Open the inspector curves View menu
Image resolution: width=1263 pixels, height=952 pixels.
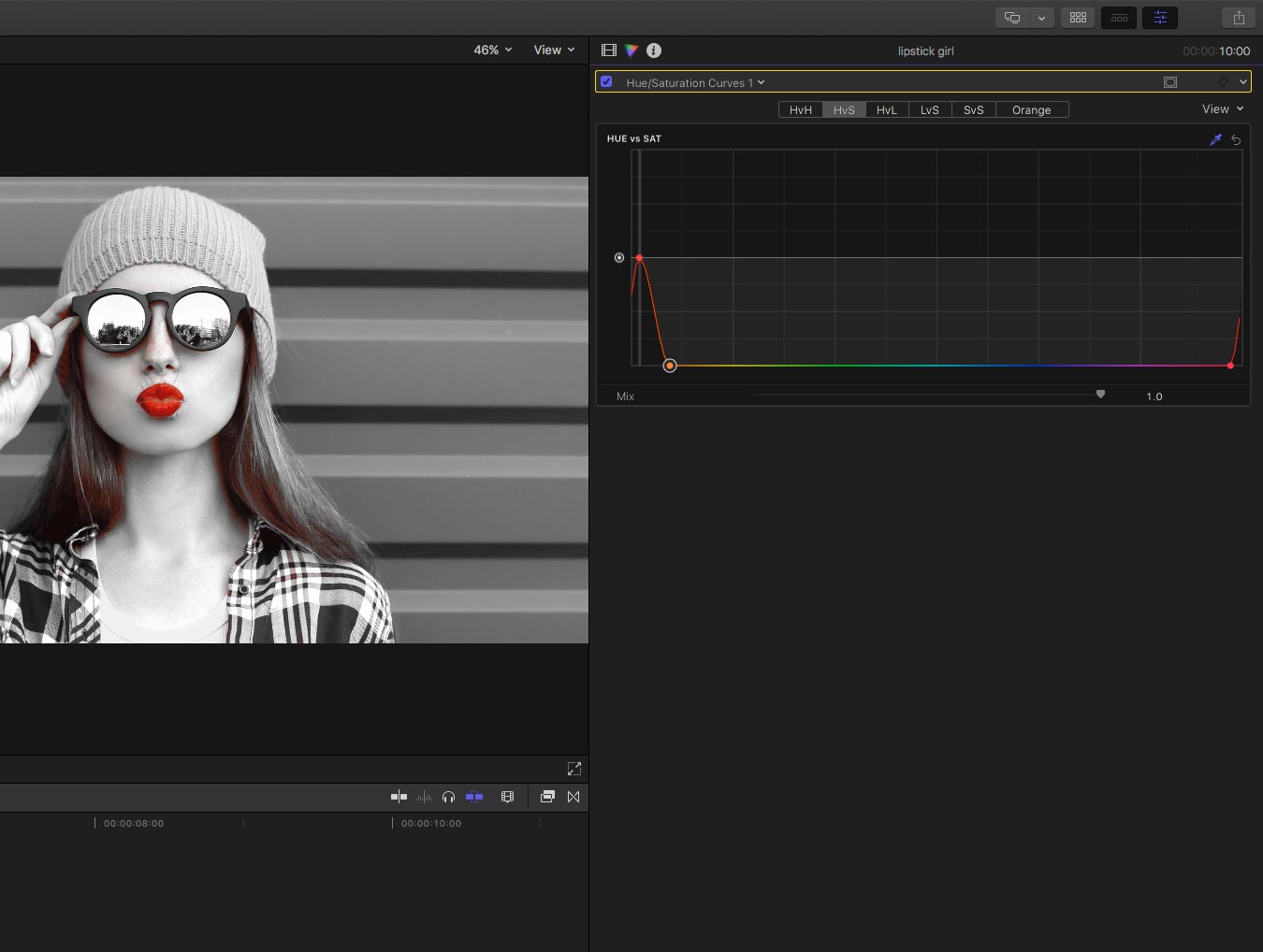1223,109
